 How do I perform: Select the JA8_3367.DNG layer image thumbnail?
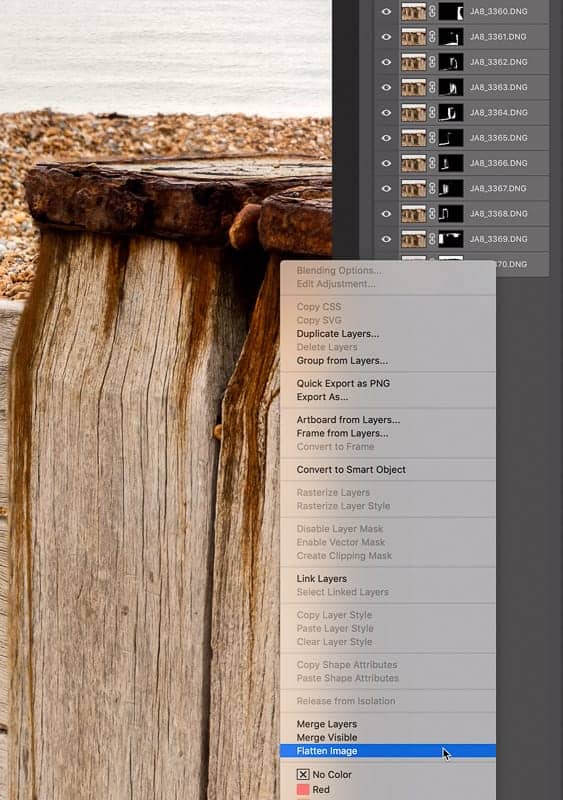point(413,188)
